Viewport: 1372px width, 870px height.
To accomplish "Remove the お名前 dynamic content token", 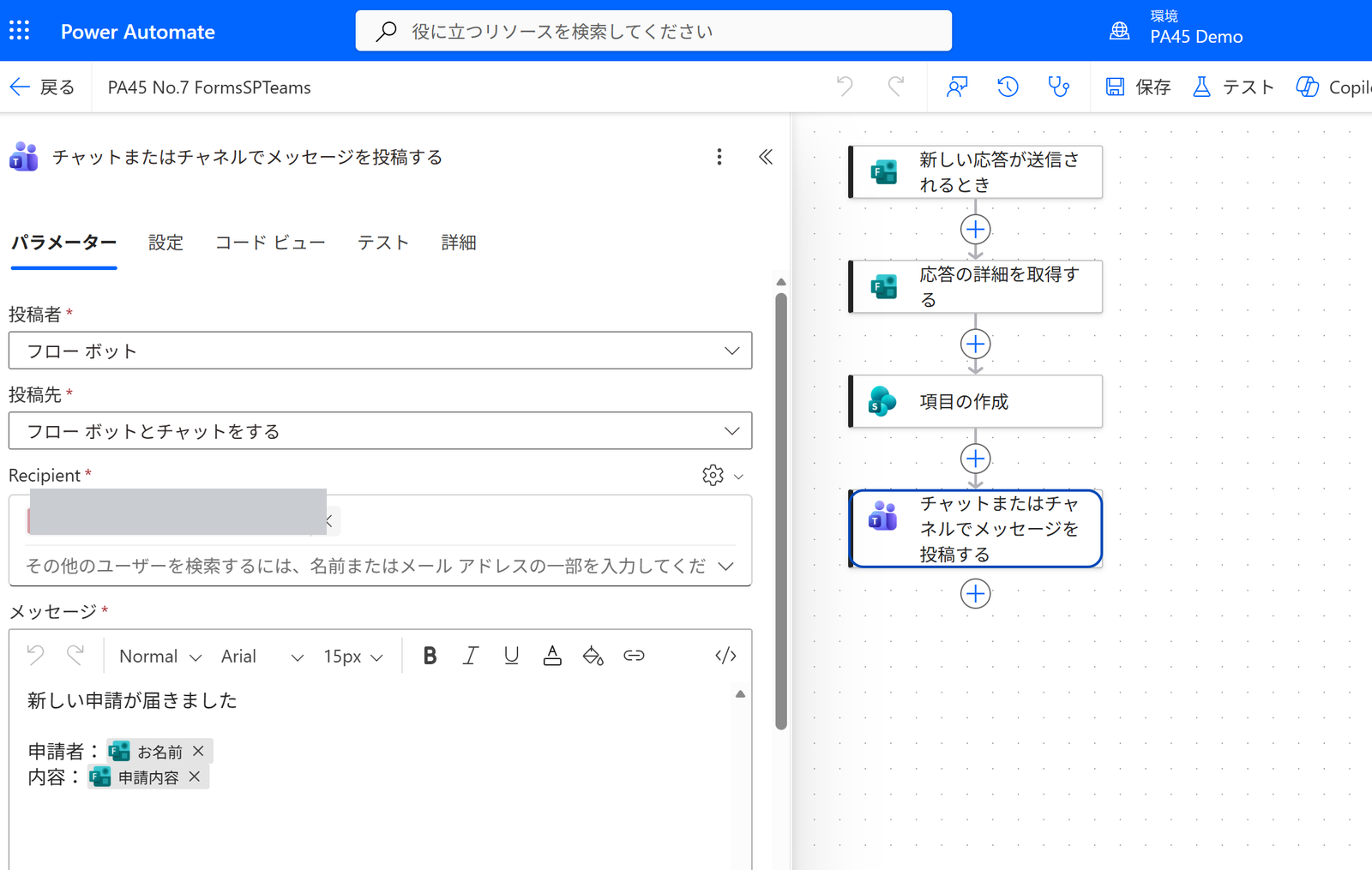I will (x=198, y=751).
